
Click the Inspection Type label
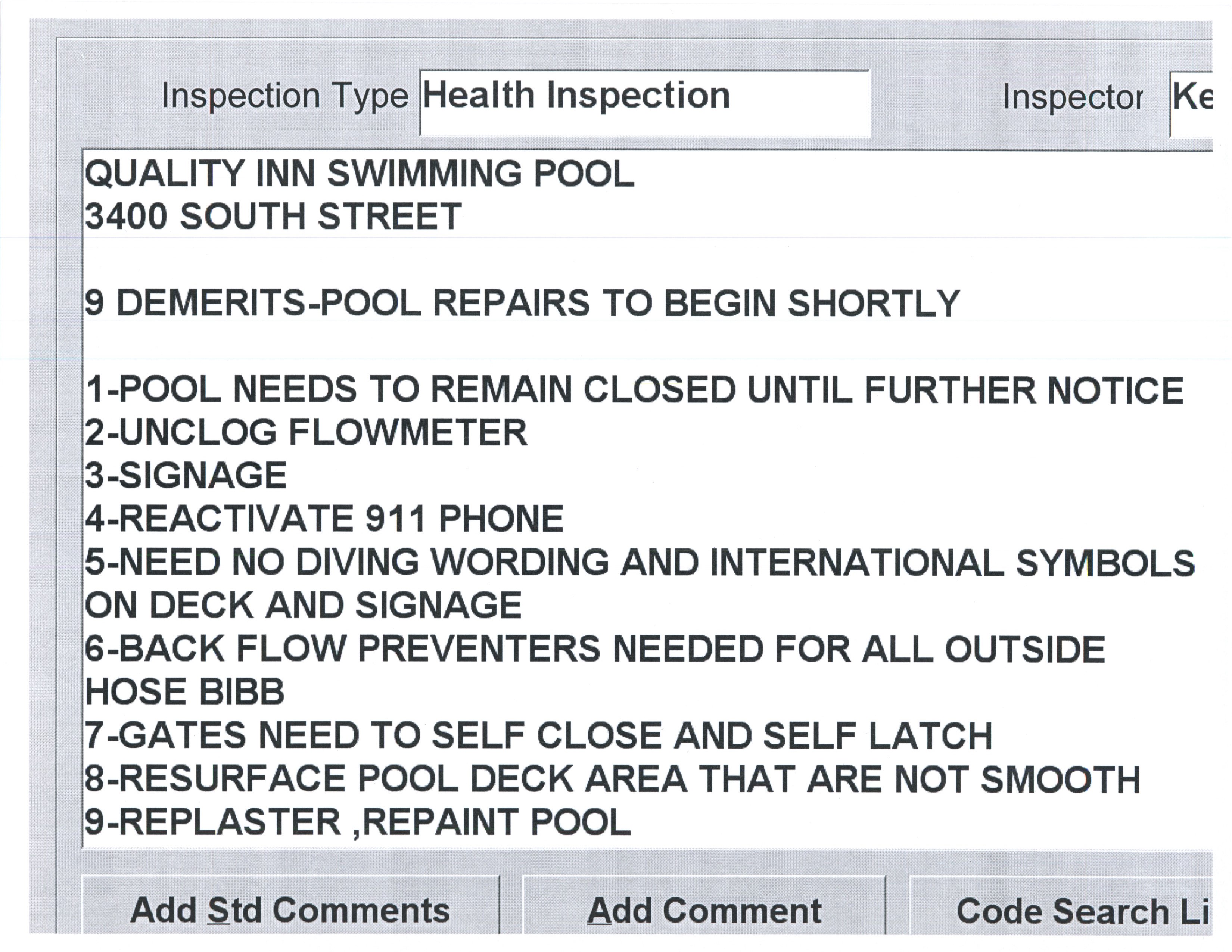coord(284,96)
